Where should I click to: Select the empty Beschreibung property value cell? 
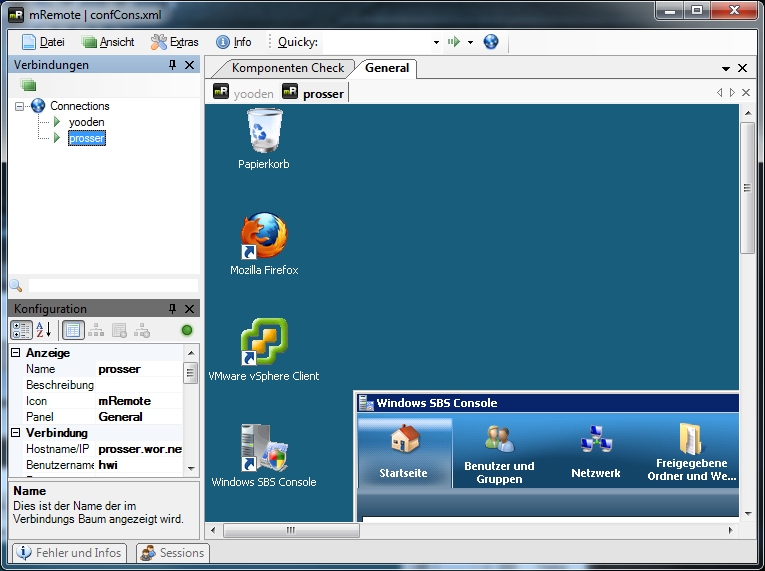click(140, 385)
